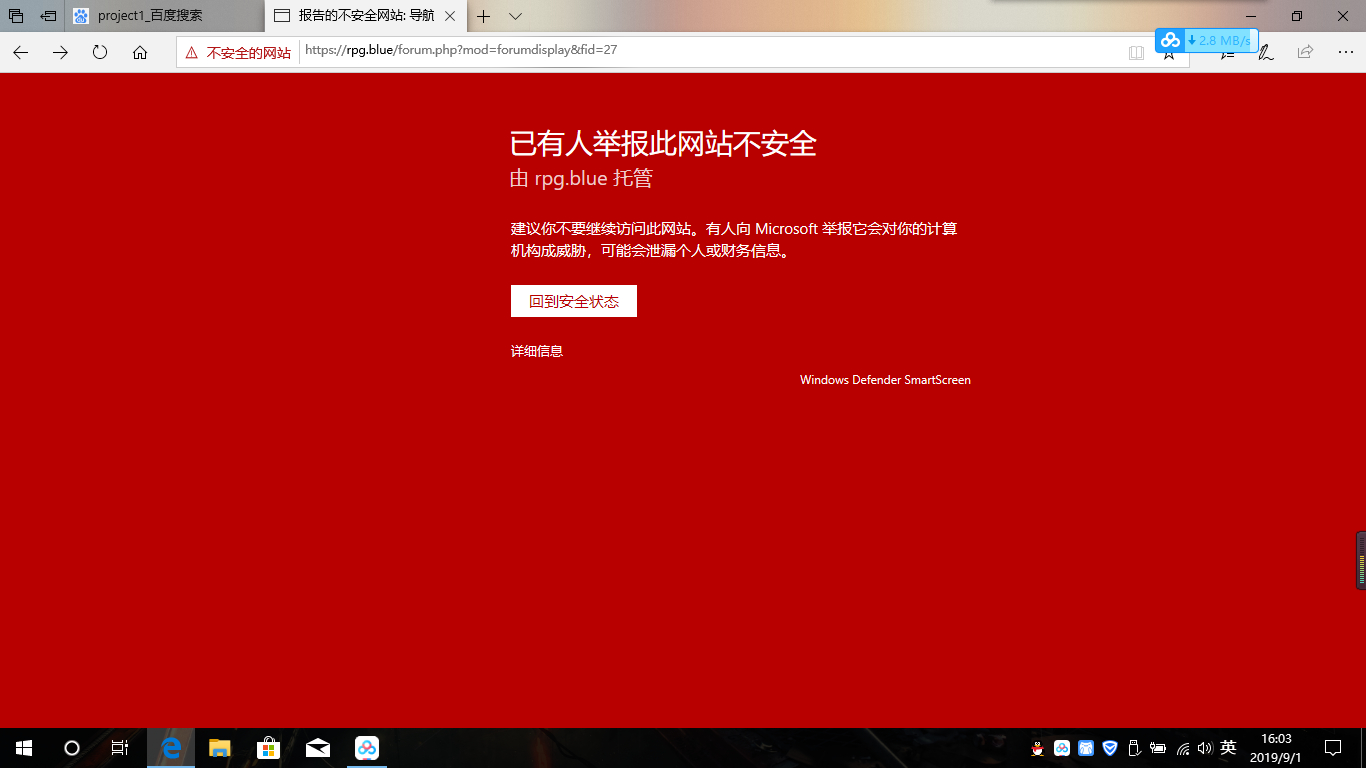Click the download speed 2.8 MB/s indicator
The image size is (1366, 768).
click(1220, 40)
